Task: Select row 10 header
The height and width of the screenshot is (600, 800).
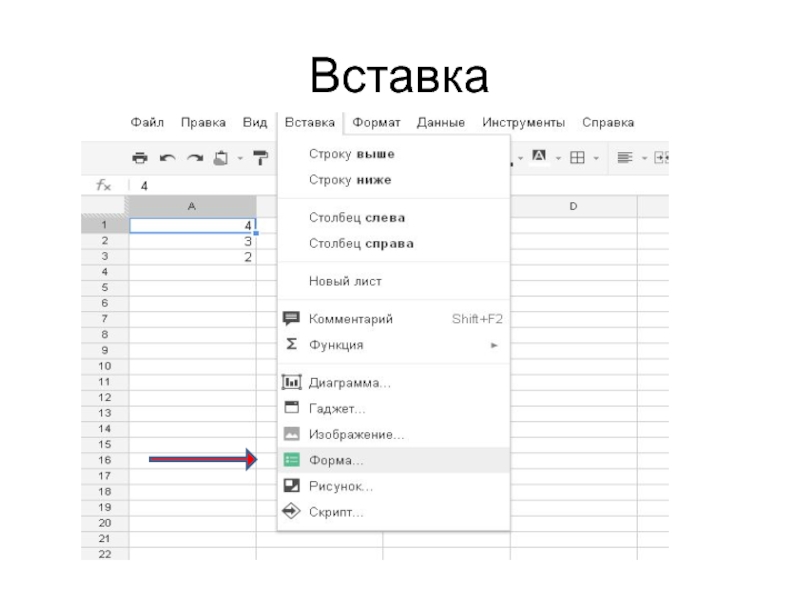Action: click(105, 366)
